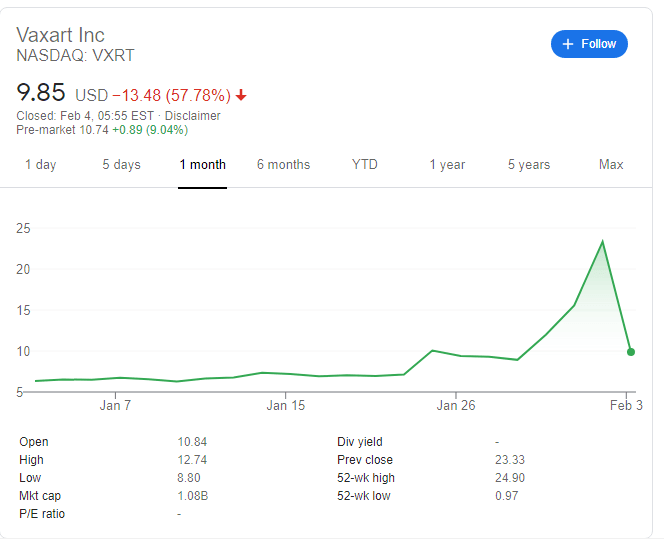This screenshot has width=664, height=539.
Task: Click the NASDAQ: VXRT ticker text
Action: click(x=75, y=56)
